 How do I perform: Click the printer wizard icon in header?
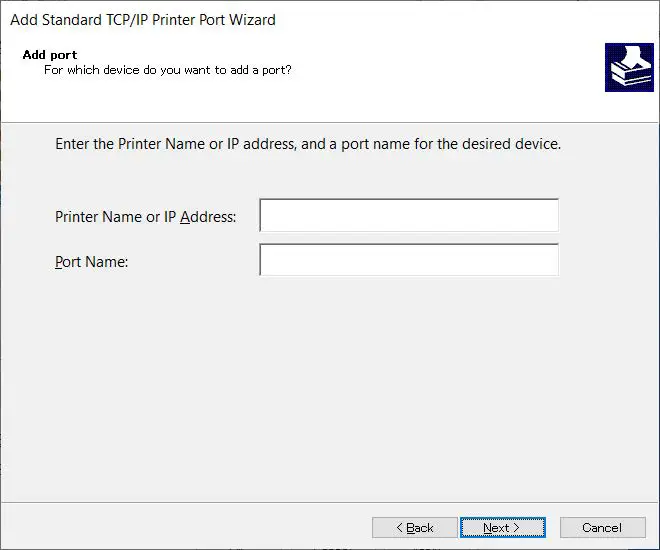pyautogui.click(x=629, y=67)
